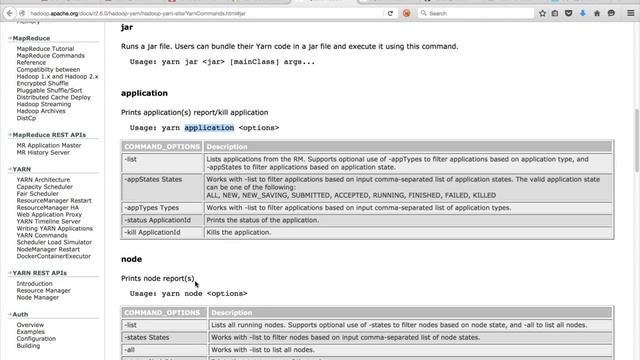The image size is (640, 360).
Task: Open Capacity Scheduler link
Action: 44,187
